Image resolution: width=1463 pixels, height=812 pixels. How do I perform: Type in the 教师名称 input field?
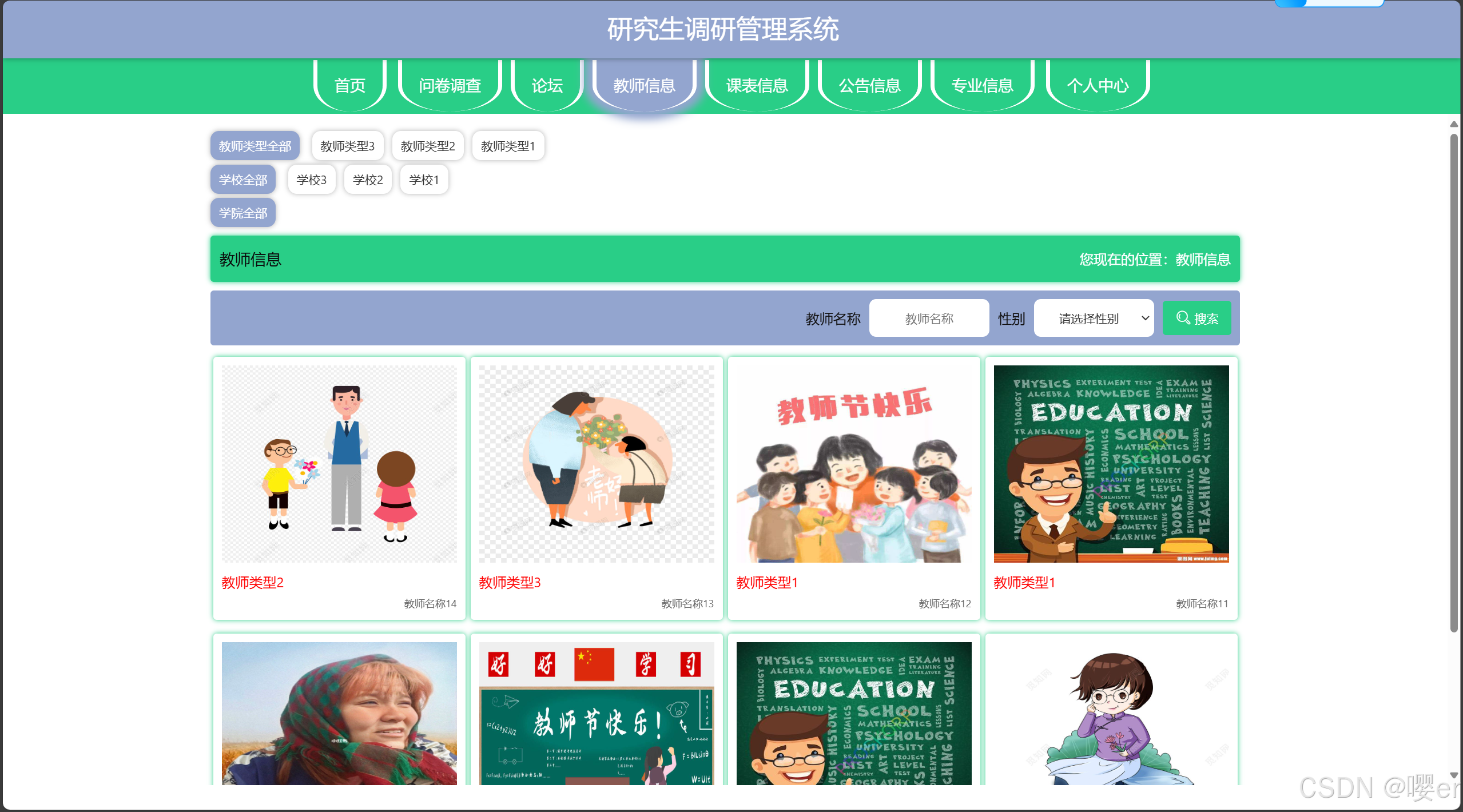(x=928, y=318)
